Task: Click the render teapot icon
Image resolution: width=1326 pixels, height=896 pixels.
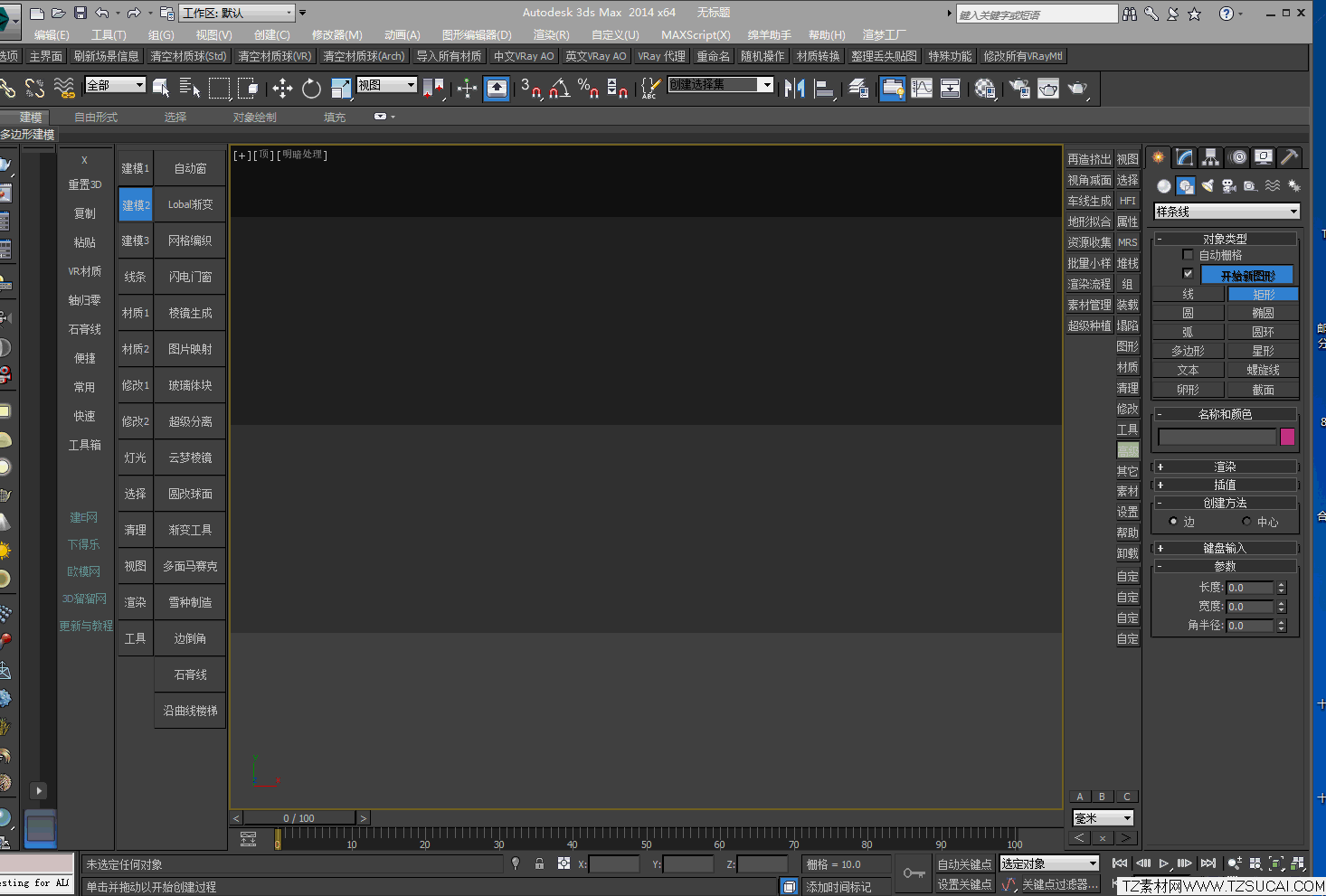Action: pyautogui.click(x=1077, y=89)
